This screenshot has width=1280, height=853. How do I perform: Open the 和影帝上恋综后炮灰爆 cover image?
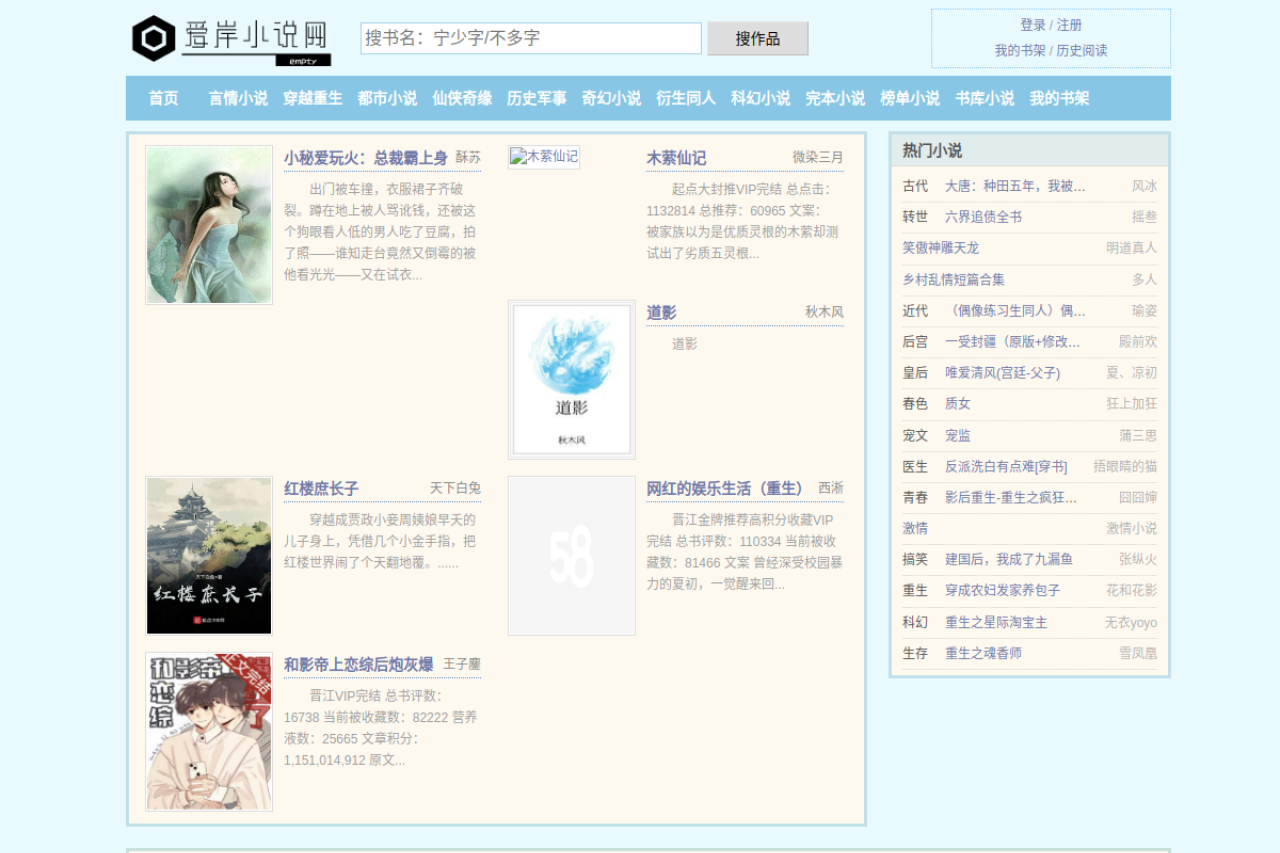click(x=209, y=731)
